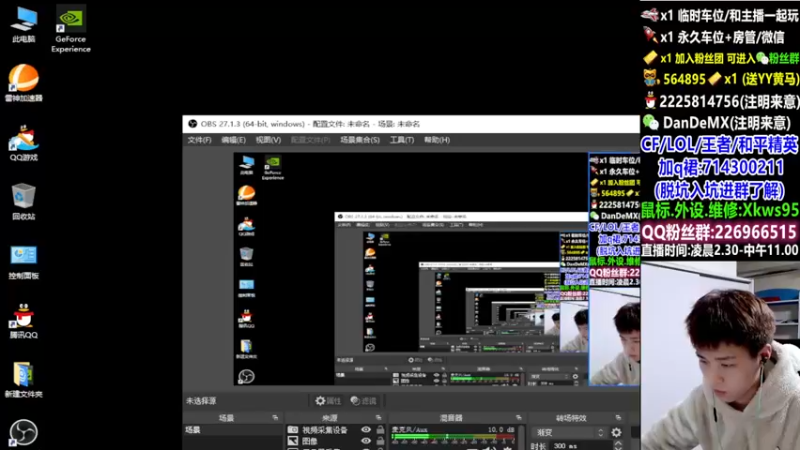Select the 图像 source row
Screen dimensions: 800x450
pos(335,441)
